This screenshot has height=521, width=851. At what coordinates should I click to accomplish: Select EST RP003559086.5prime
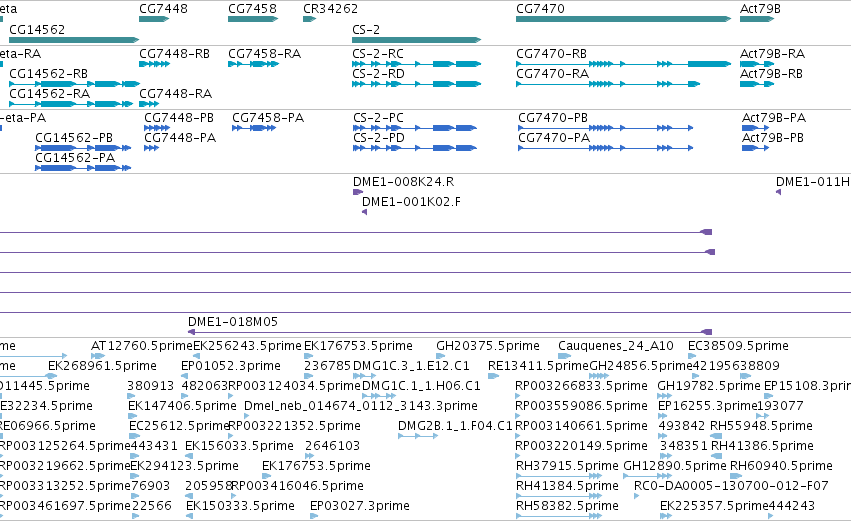(x=581, y=406)
